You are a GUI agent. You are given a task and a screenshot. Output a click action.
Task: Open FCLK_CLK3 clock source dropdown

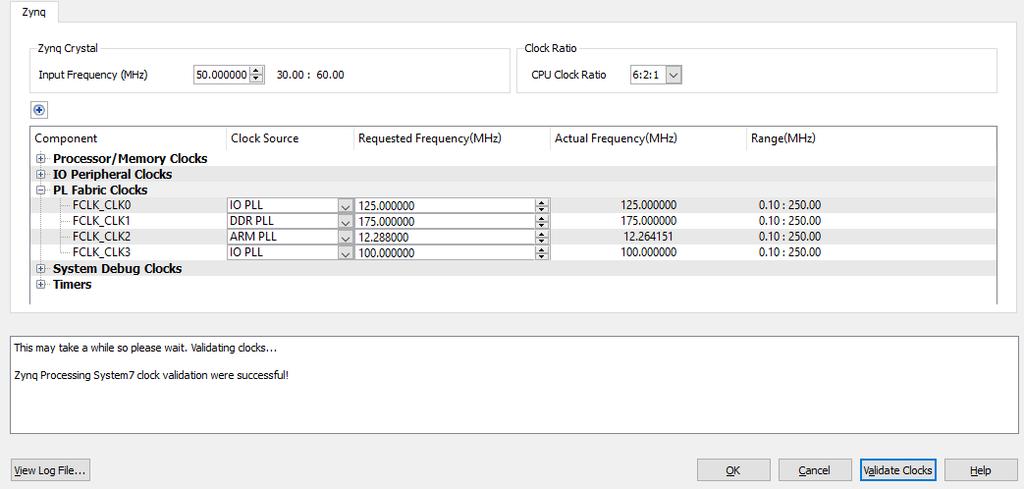[x=345, y=252]
